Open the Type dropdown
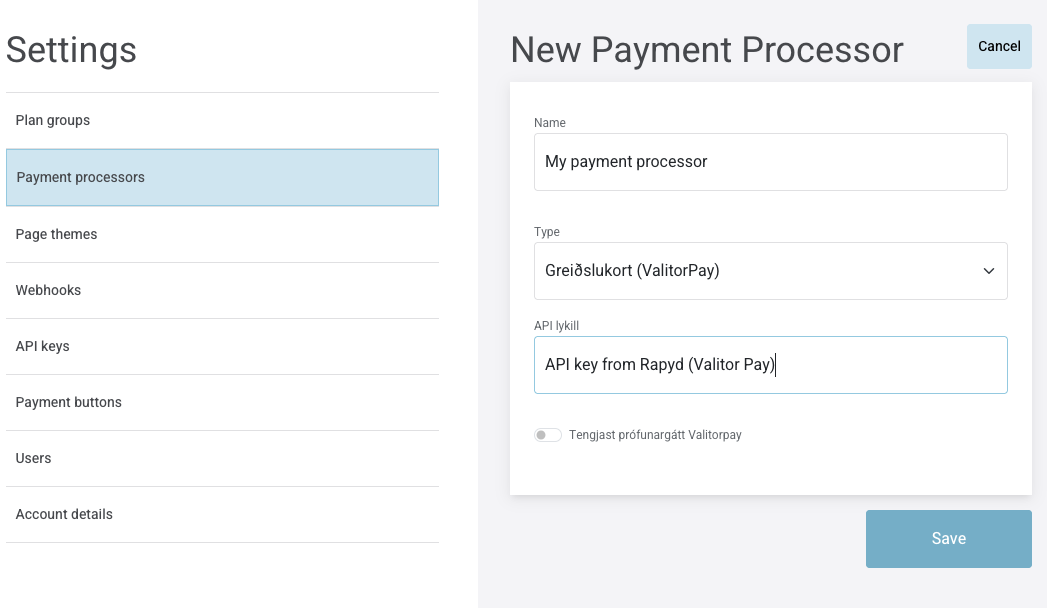The height and width of the screenshot is (608, 1047). pos(771,271)
